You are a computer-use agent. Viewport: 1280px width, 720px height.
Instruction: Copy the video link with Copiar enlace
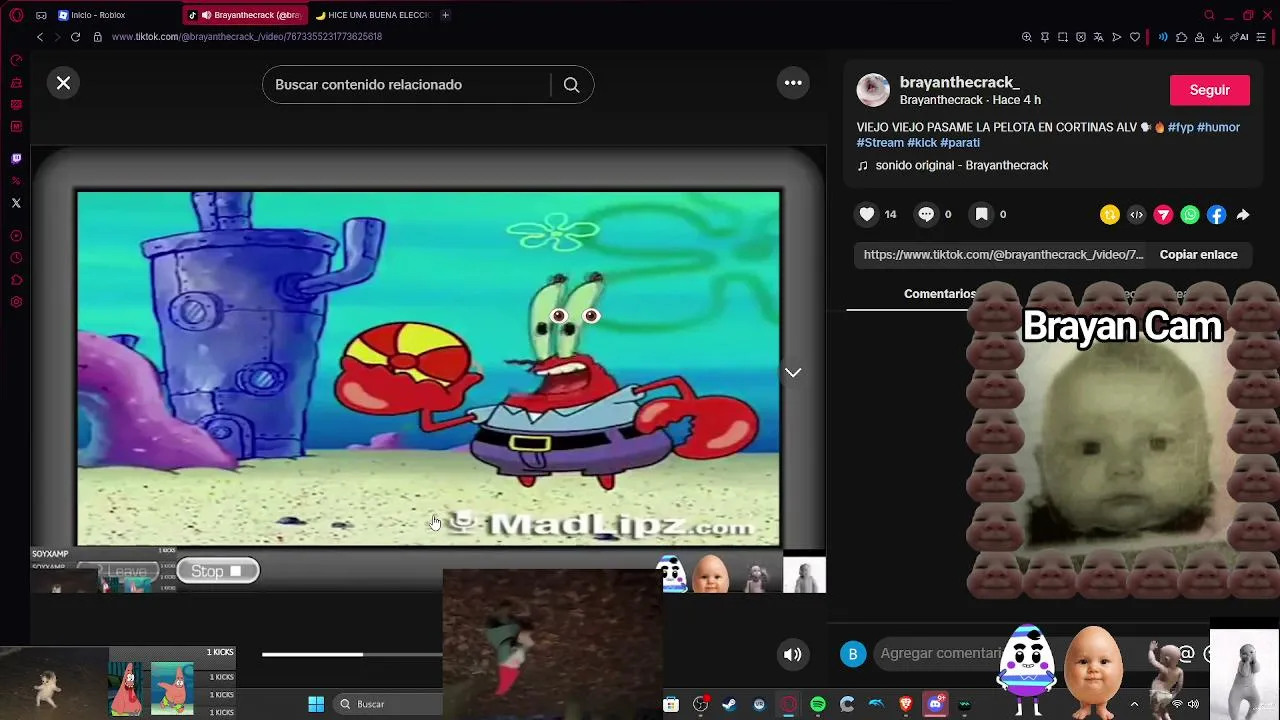[1198, 255]
